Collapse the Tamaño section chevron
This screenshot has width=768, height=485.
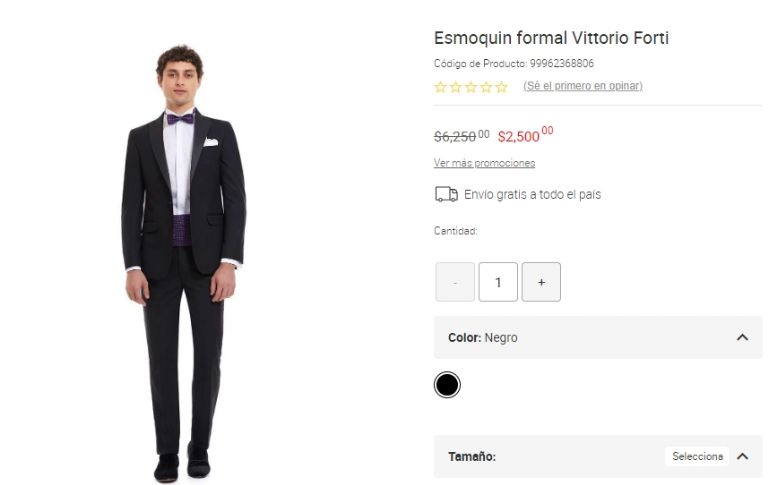pyautogui.click(x=742, y=456)
